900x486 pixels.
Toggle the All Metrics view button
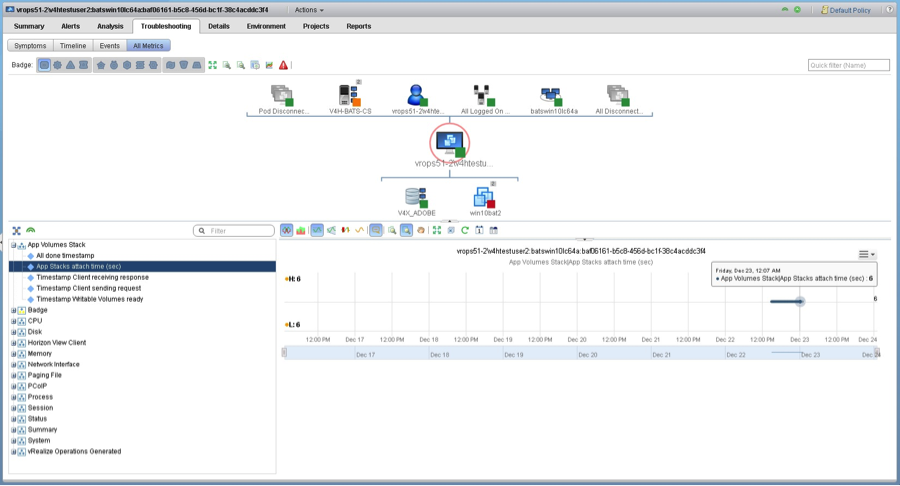149,45
